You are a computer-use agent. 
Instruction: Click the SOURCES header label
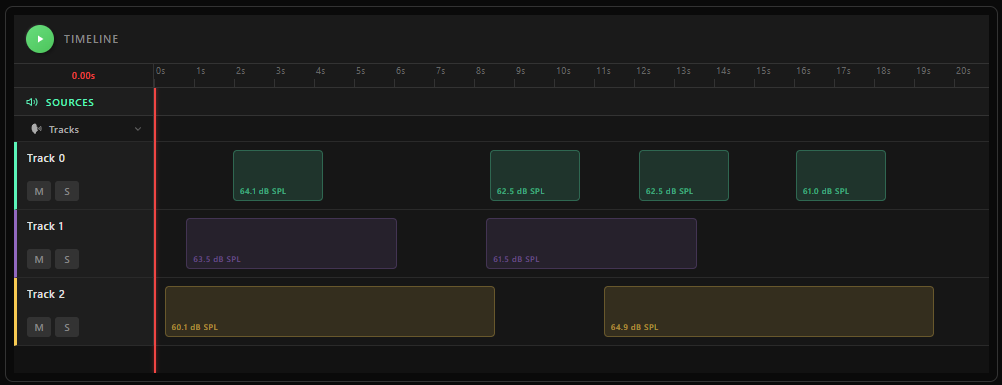70,102
